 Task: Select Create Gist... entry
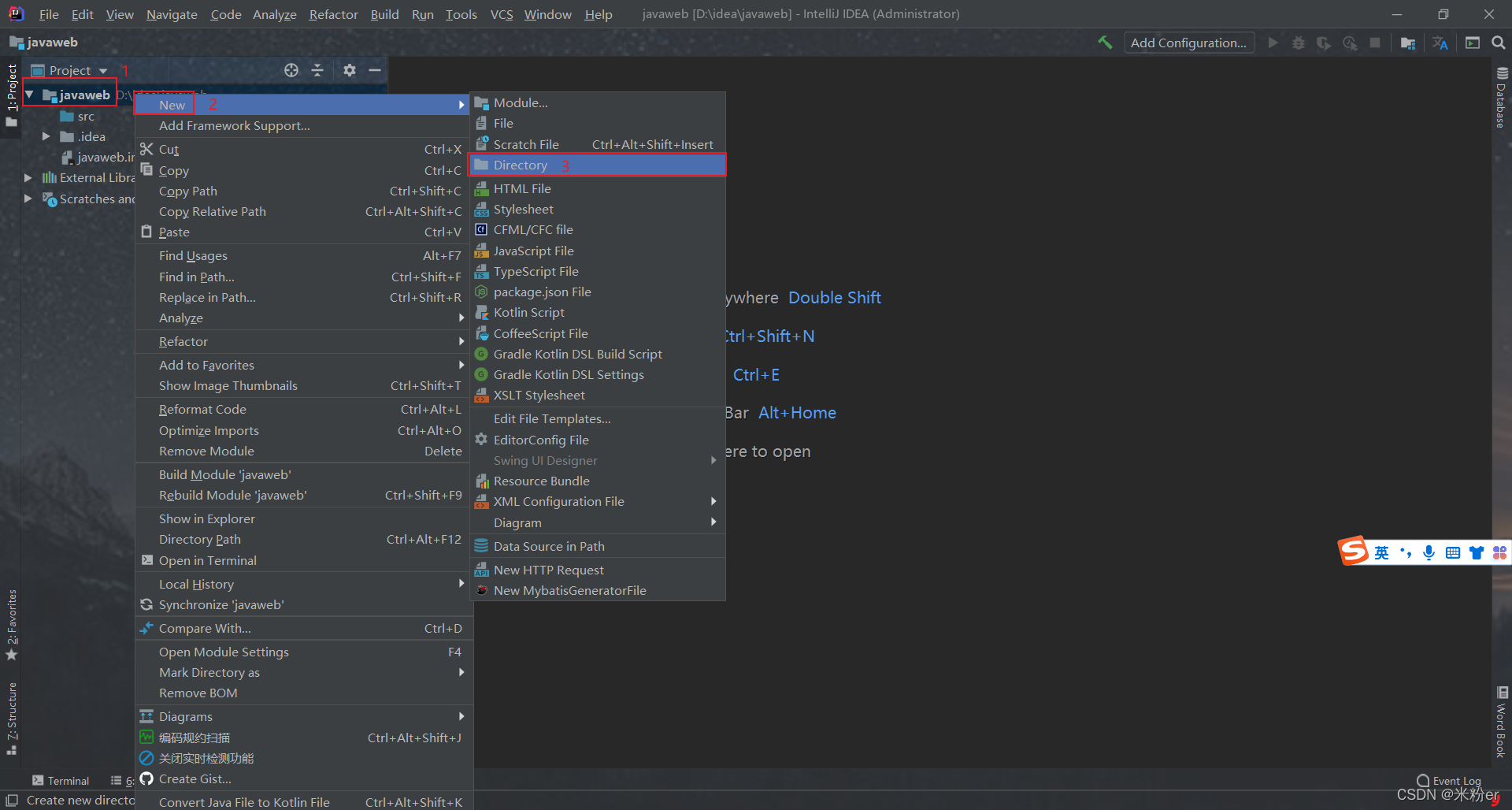pos(304,778)
